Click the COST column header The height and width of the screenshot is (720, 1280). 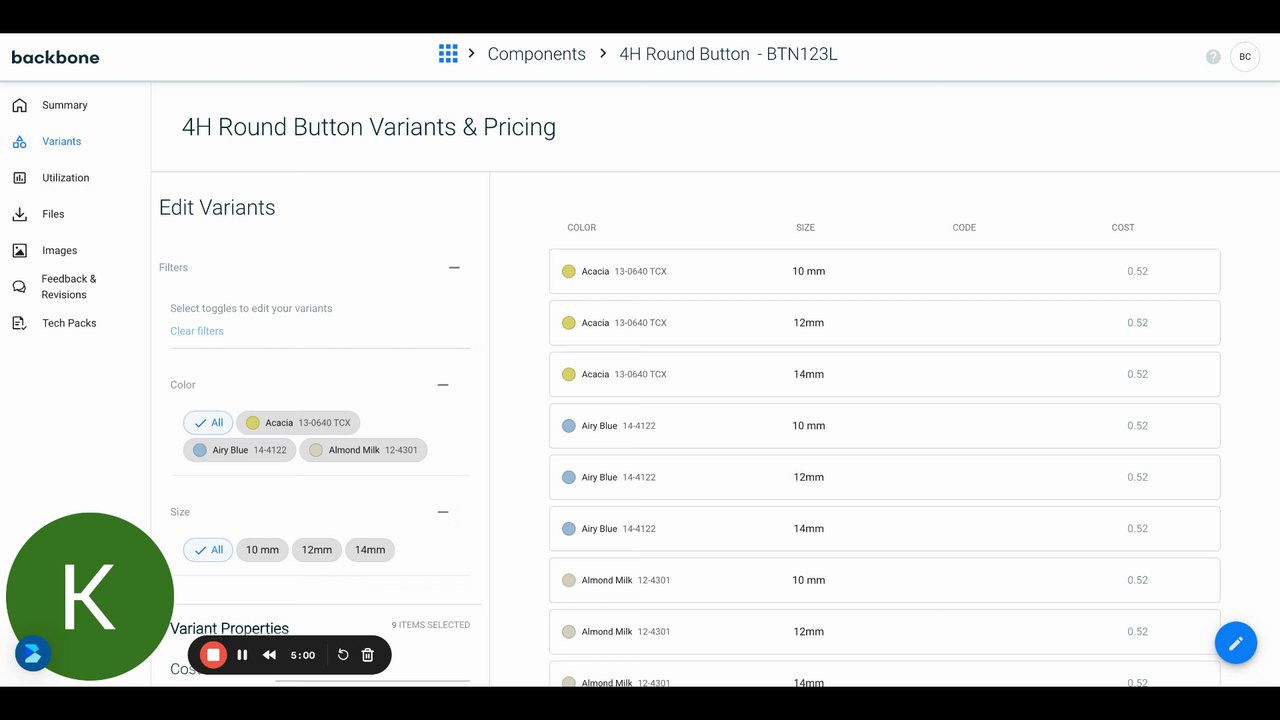[x=1123, y=228]
